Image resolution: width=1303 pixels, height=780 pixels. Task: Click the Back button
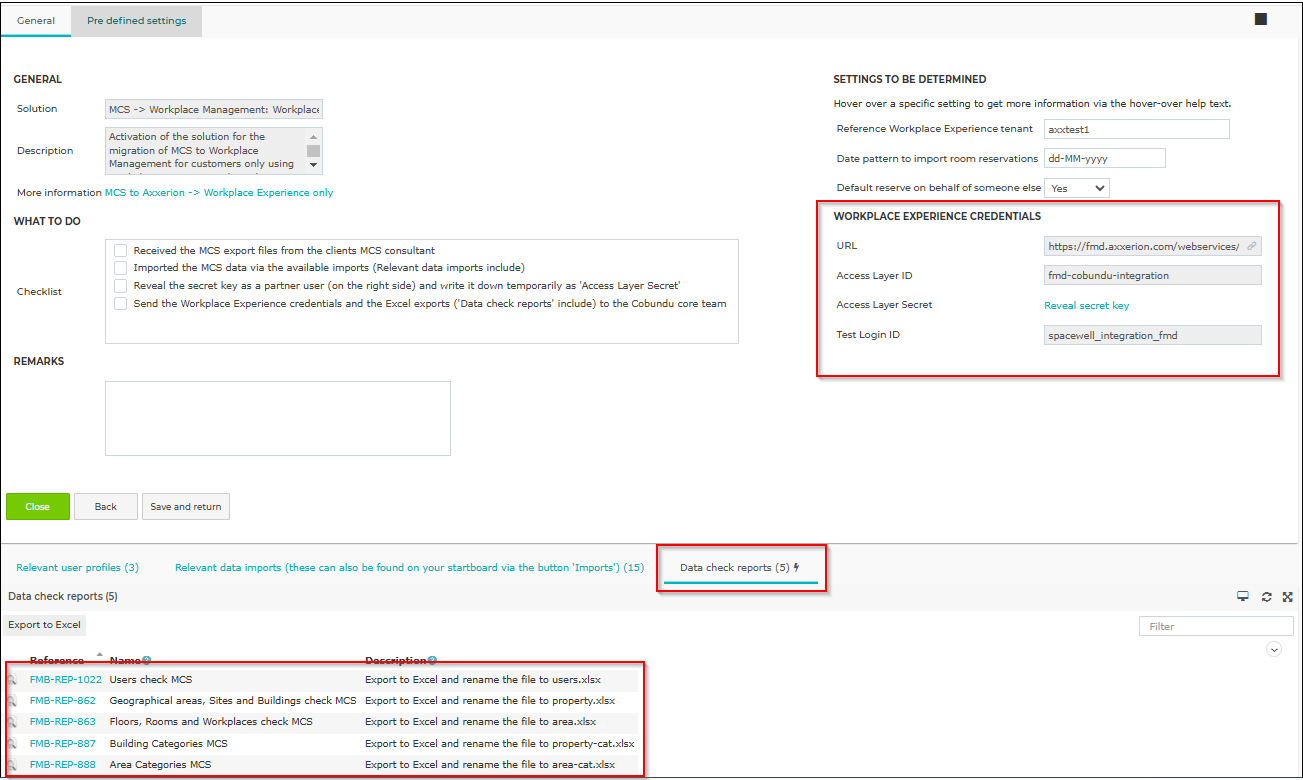(106, 507)
